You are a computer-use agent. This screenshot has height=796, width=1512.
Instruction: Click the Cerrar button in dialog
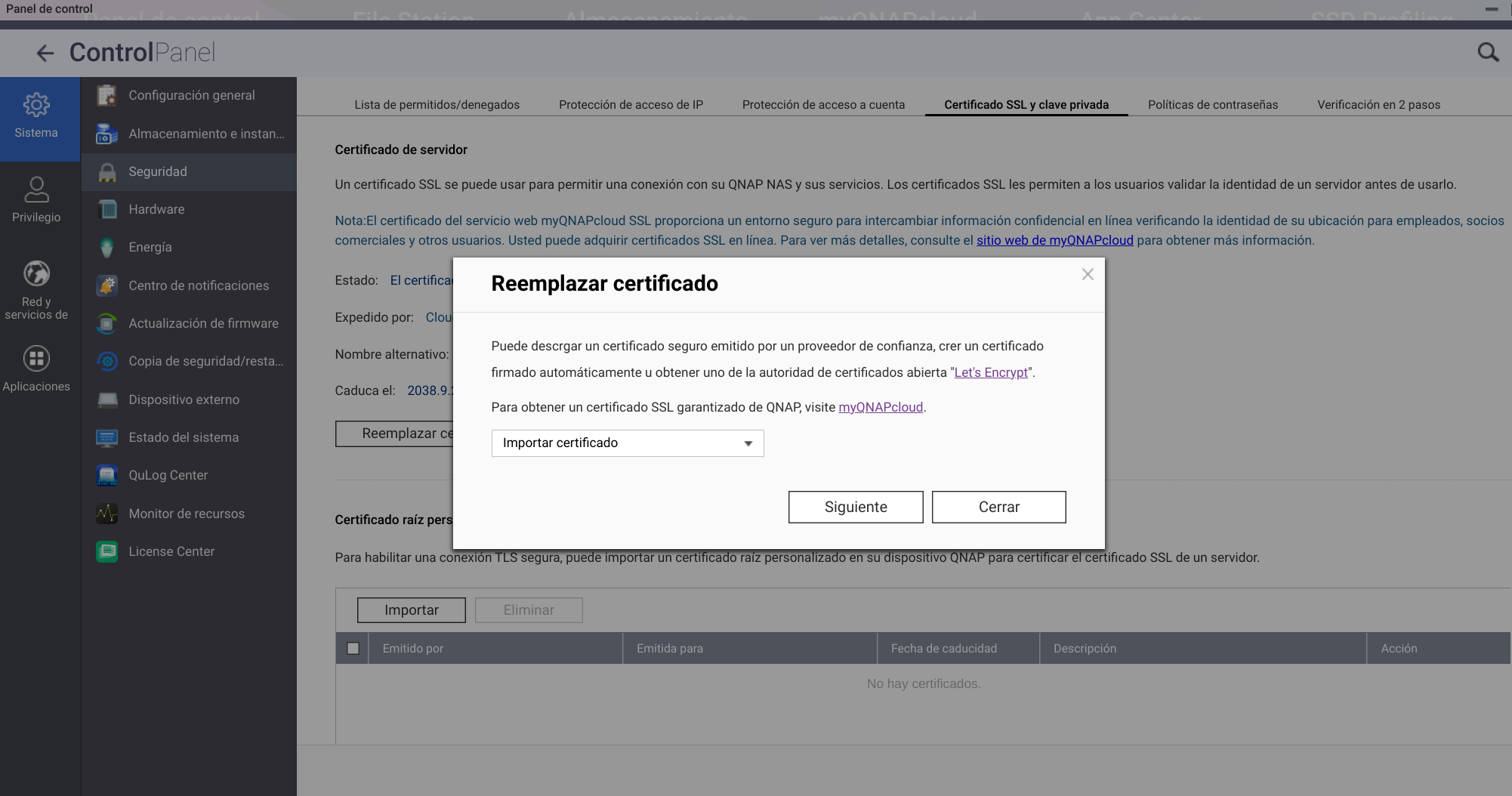(x=998, y=507)
